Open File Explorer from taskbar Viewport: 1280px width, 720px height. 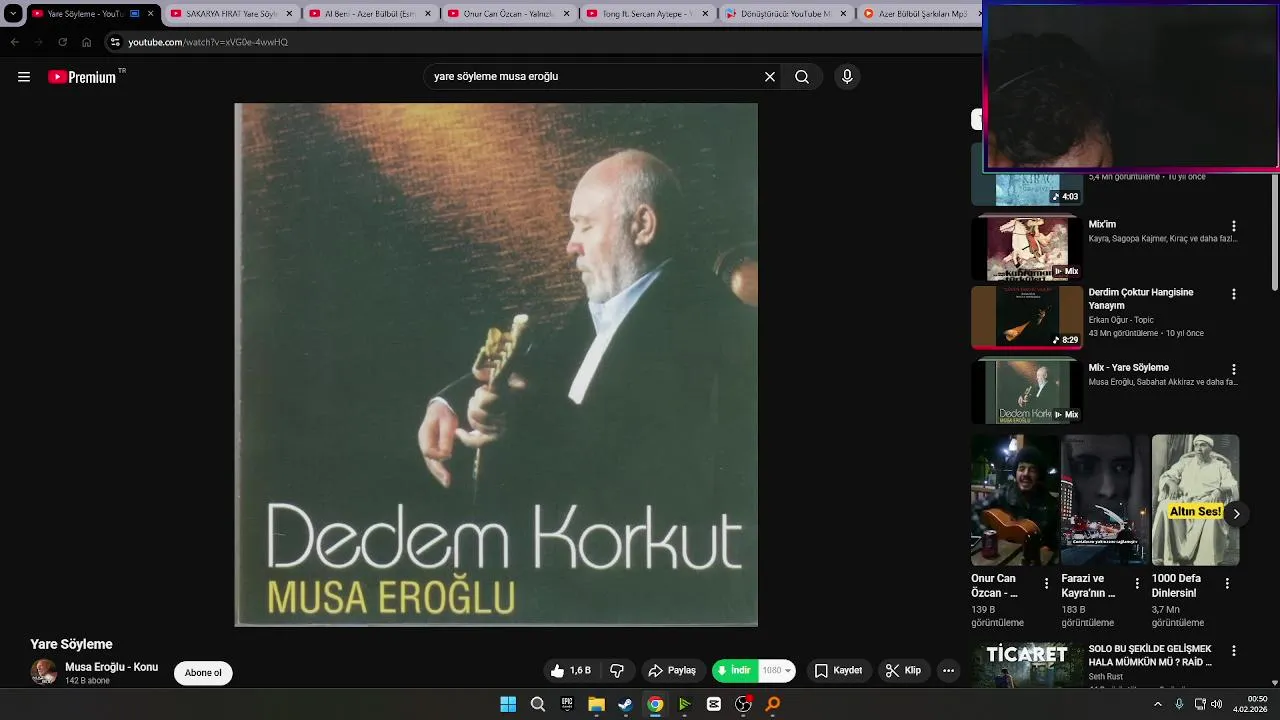596,704
